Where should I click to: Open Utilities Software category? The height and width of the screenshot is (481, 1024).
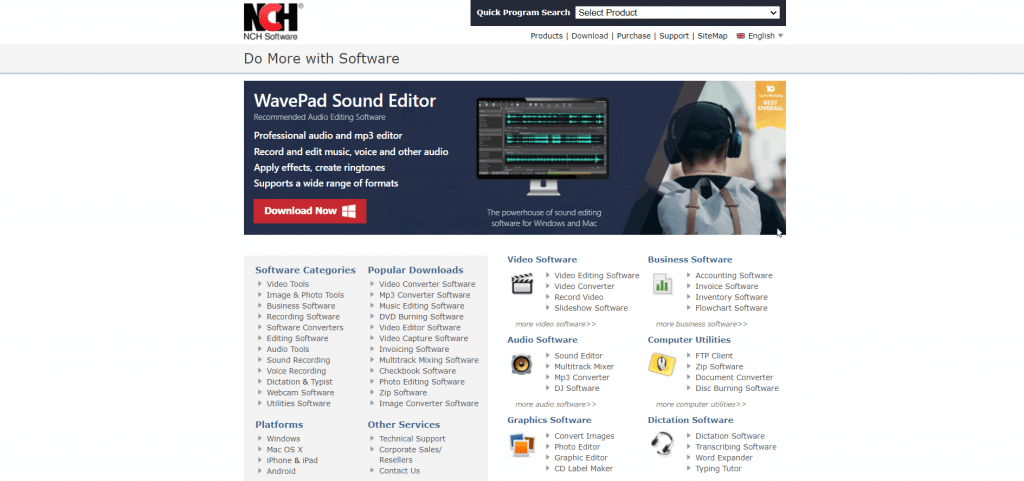click(298, 403)
